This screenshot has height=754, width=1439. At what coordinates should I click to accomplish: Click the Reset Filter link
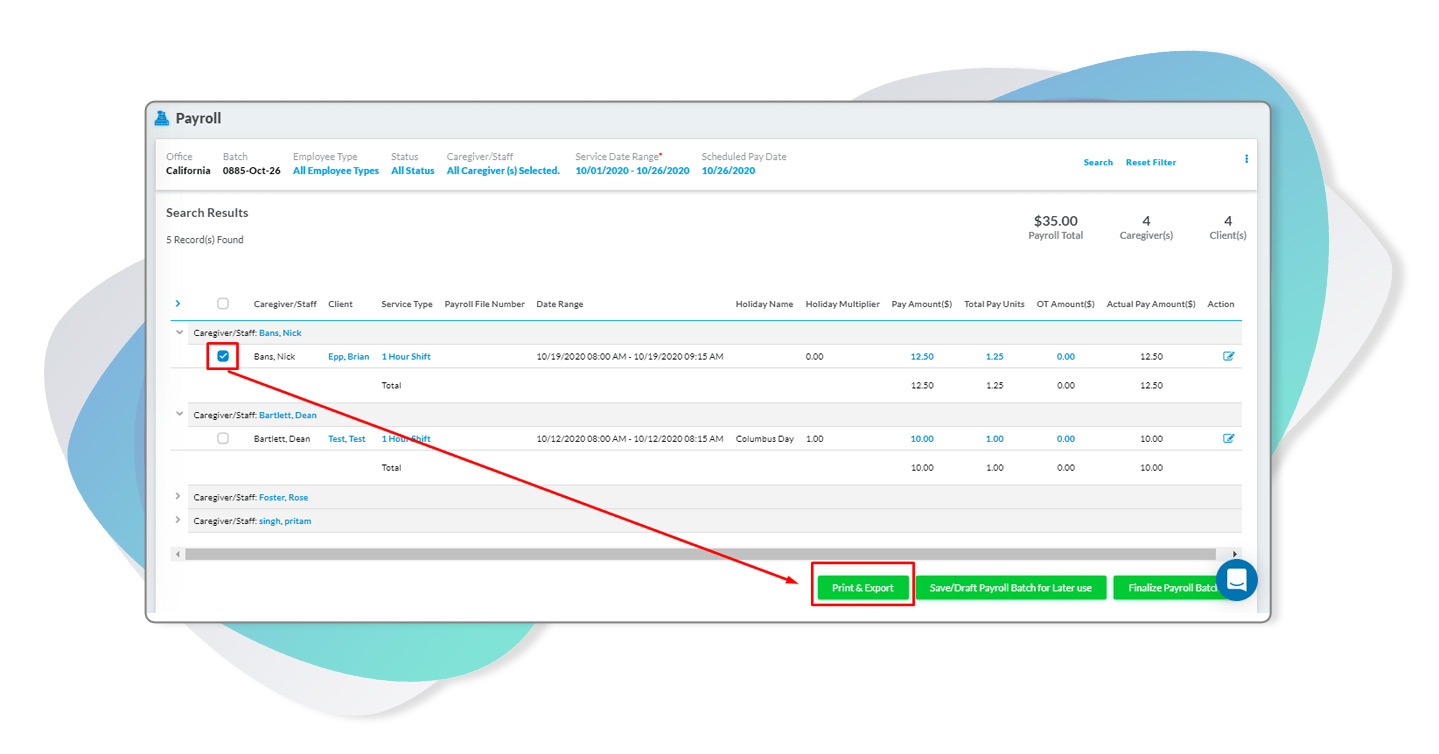tap(1150, 162)
